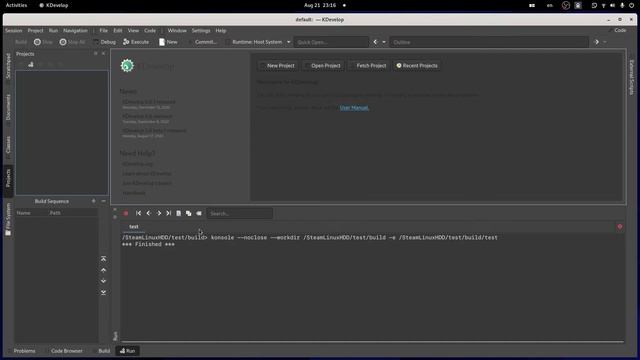Image resolution: width=640 pixels, height=360 pixels.
Task: Click the Stop toolbar button
Action: coord(43,42)
